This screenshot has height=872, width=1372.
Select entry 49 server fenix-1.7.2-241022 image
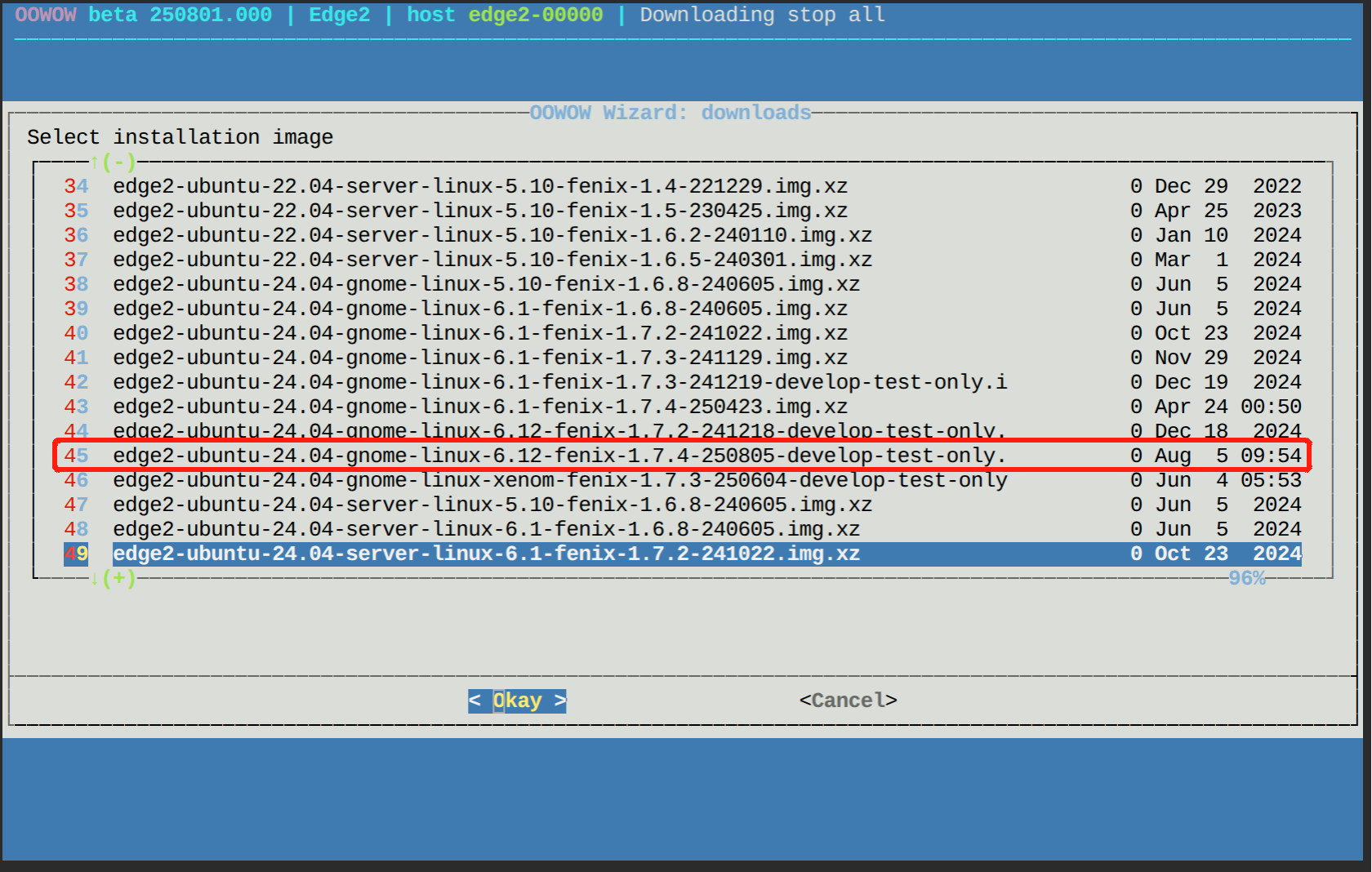click(x=486, y=554)
